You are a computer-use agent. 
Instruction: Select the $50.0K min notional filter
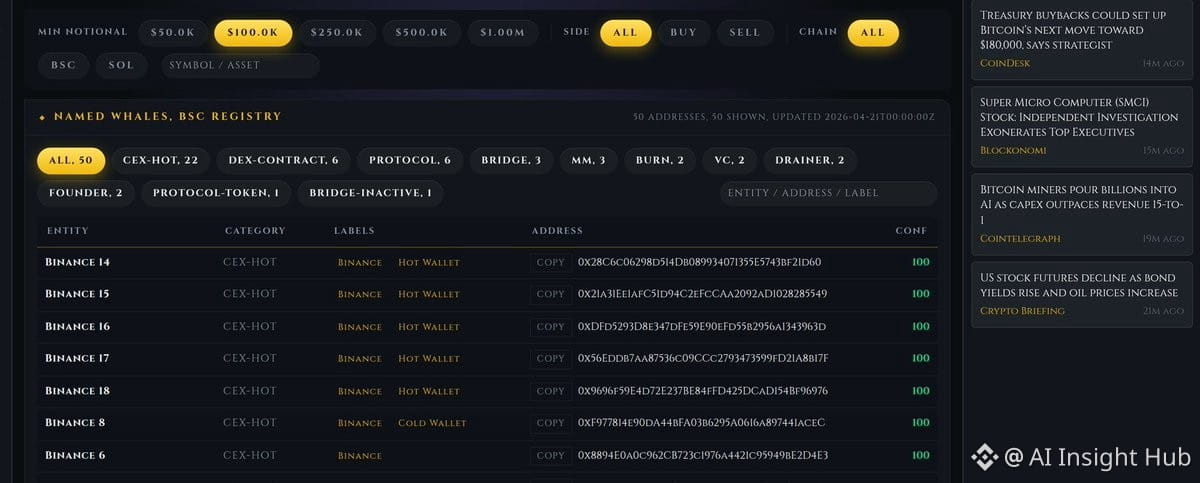coord(173,32)
